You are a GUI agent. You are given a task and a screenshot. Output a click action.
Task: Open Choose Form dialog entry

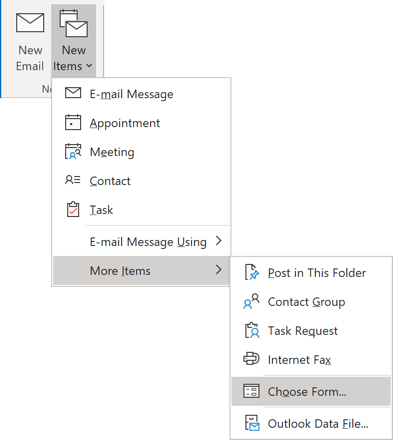coord(311,391)
